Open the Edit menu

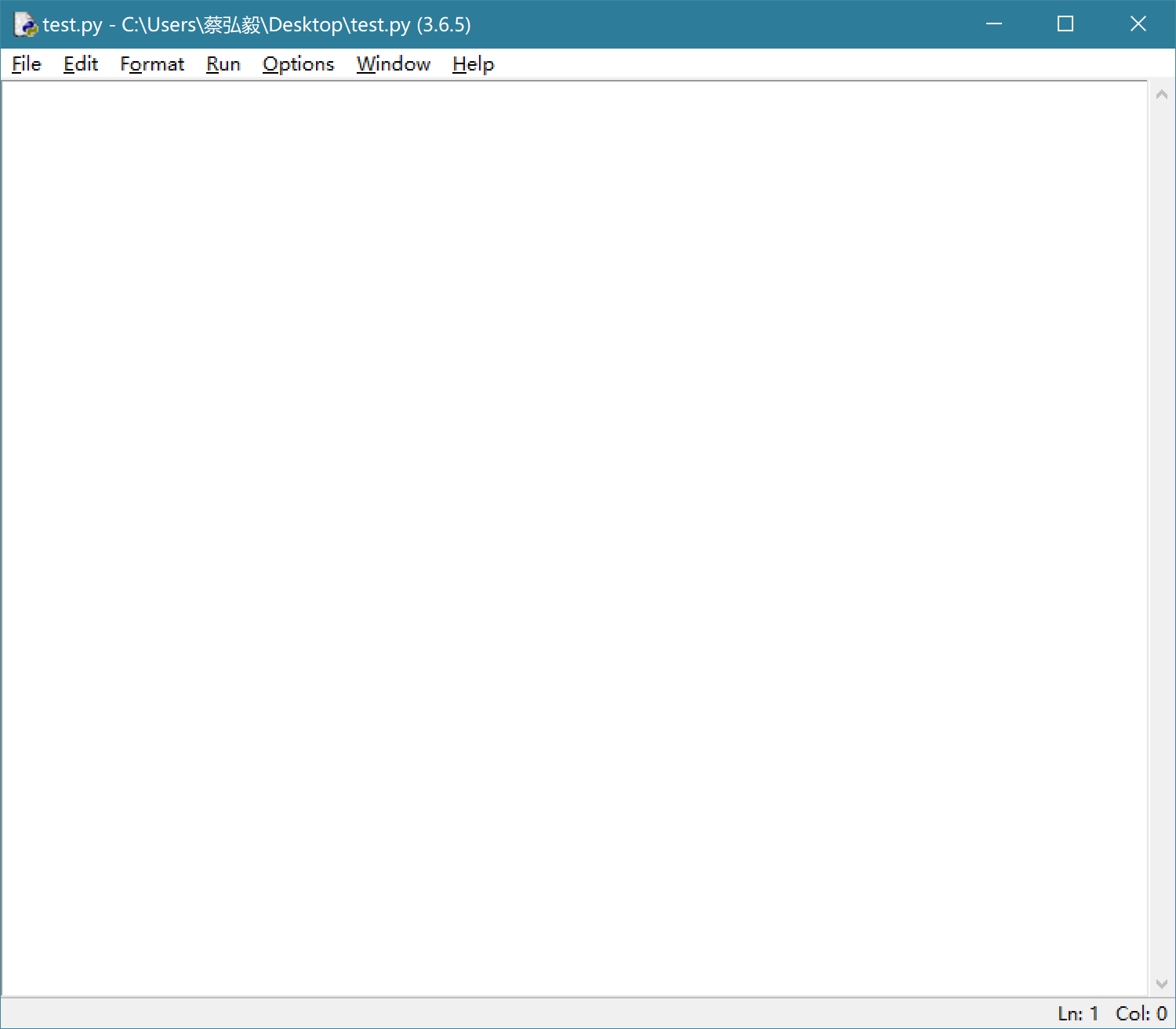click(x=81, y=64)
